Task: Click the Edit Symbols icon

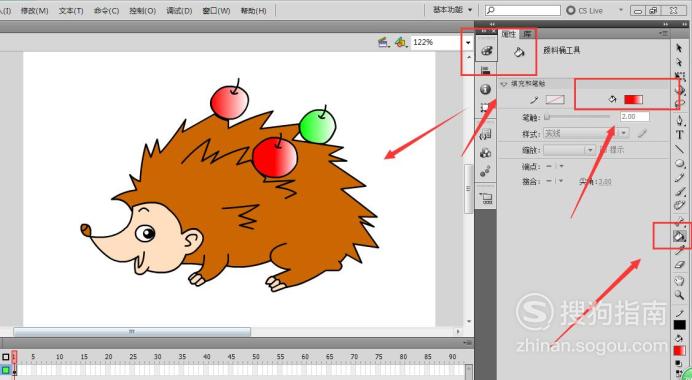Action: [x=400, y=42]
